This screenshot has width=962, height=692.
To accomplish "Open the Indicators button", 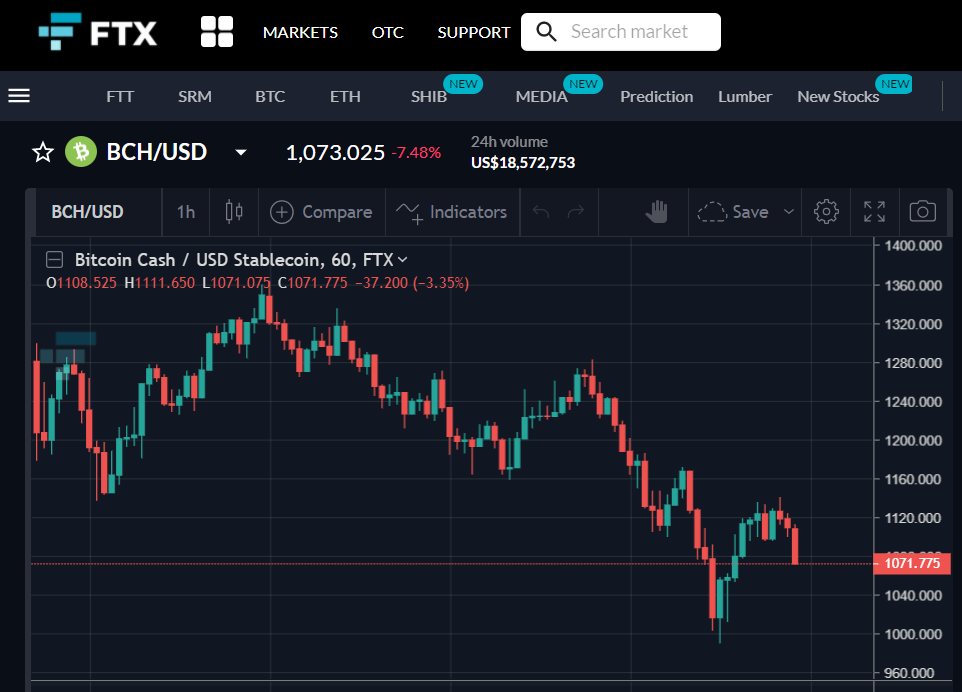I will pyautogui.click(x=452, y=212).
